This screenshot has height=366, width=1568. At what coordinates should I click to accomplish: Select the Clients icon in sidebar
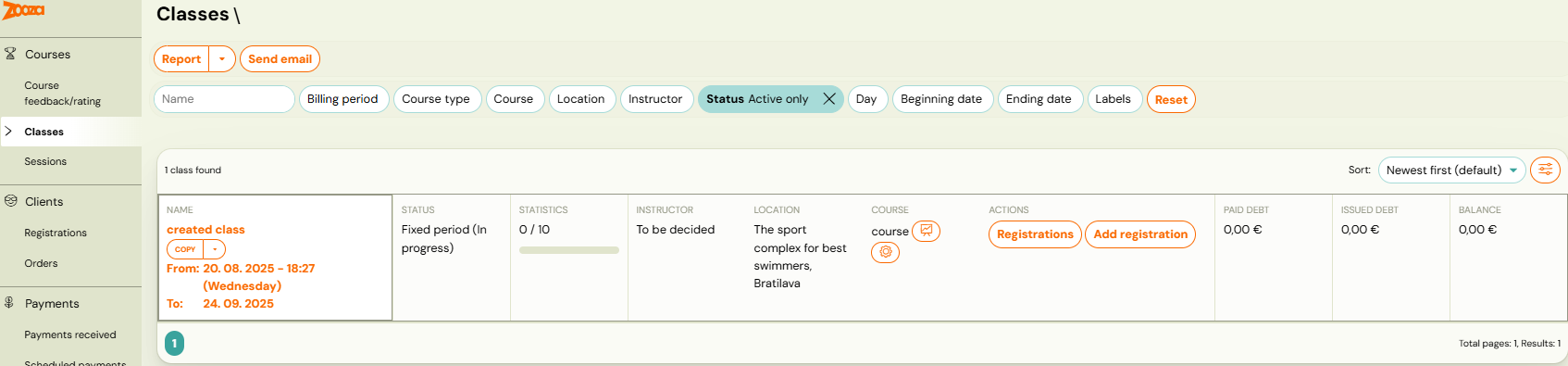tap(10, 201)
